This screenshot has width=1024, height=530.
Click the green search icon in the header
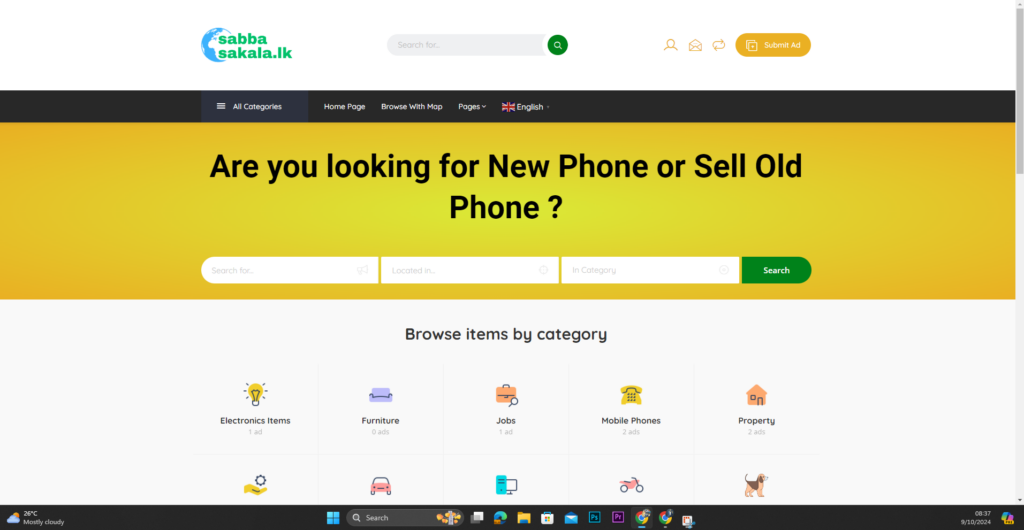coord(557,45)
